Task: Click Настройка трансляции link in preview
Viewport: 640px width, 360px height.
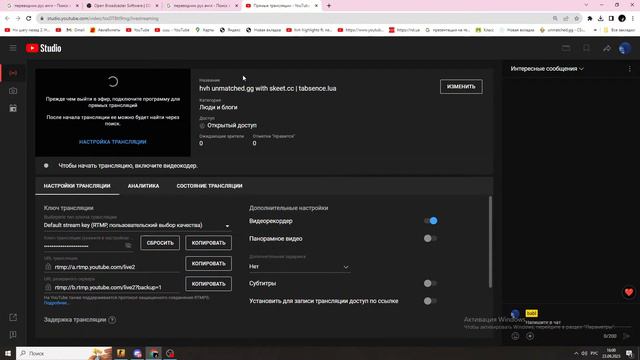Action: pyautogui.click(x=113, y=142)
